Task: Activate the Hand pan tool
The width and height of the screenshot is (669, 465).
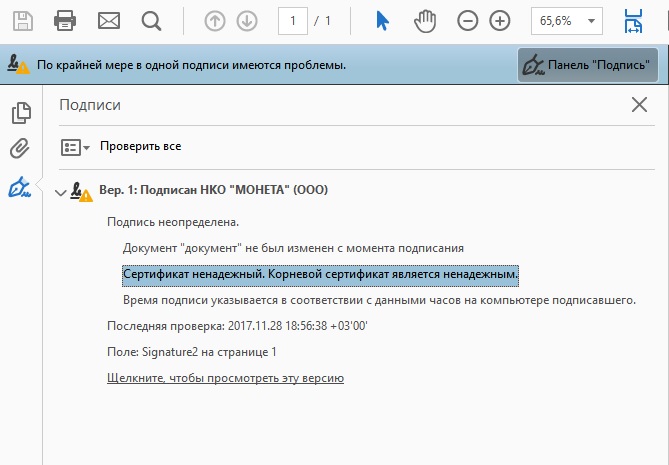Action: click(426, 20)
